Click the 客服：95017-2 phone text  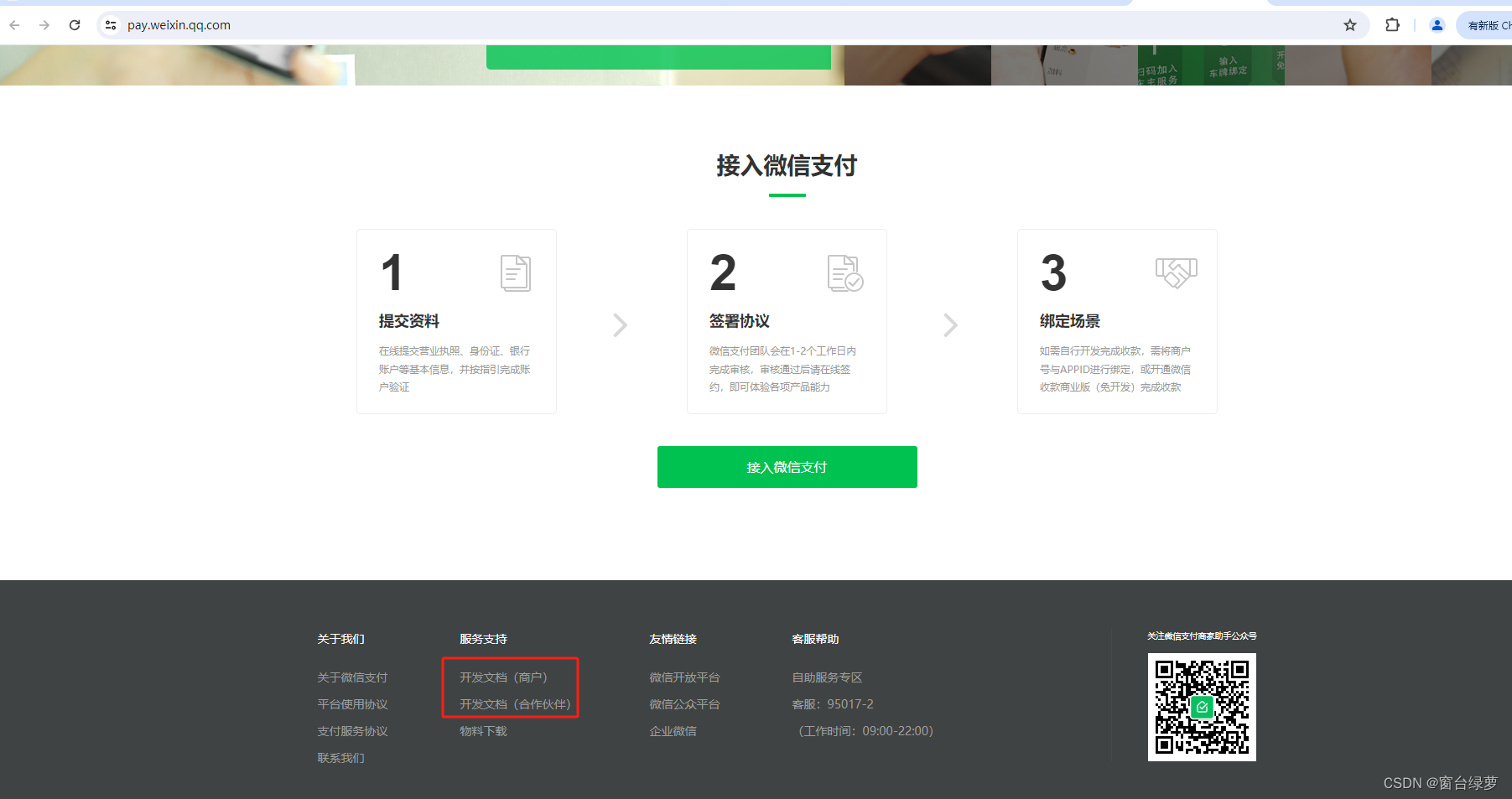tap(833, 704)
